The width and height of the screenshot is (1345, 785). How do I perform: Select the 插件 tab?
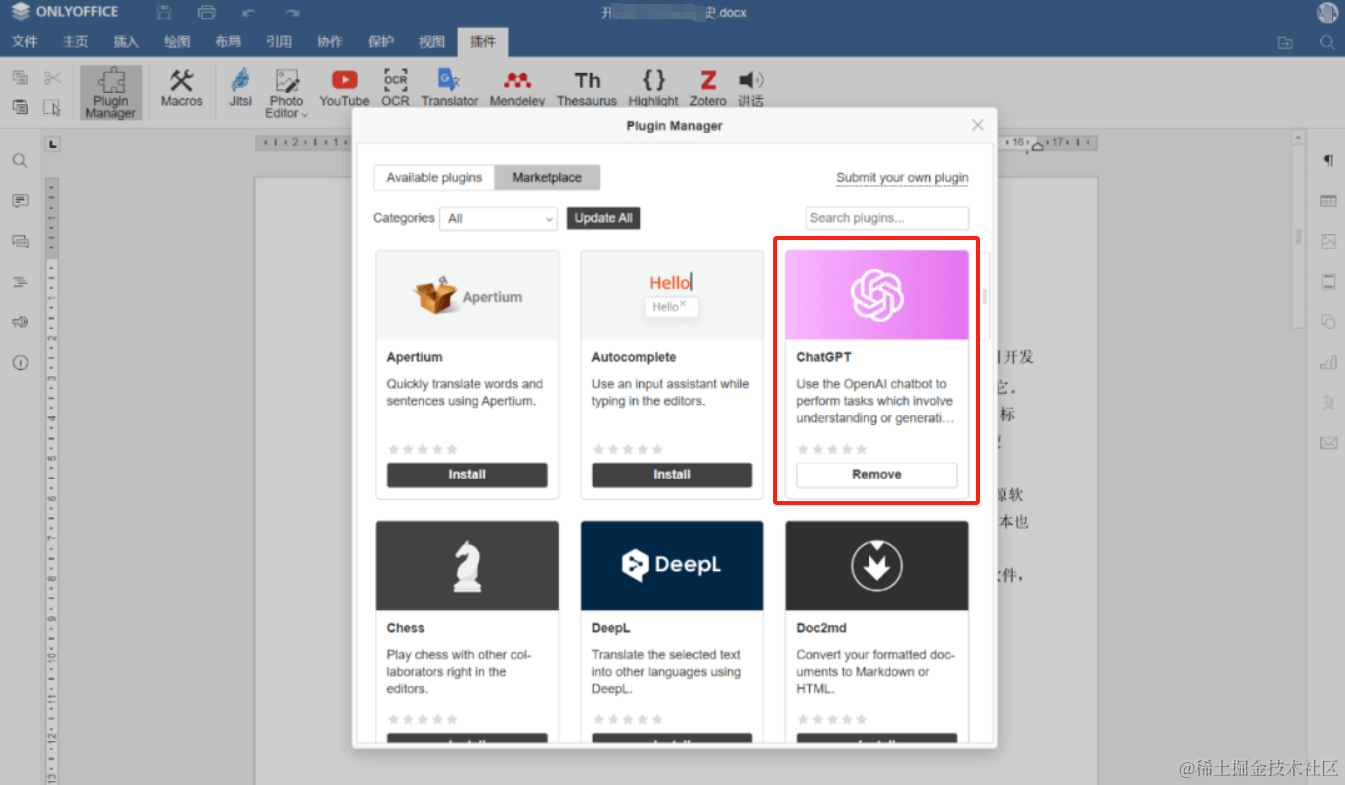[x=483, y=42]
